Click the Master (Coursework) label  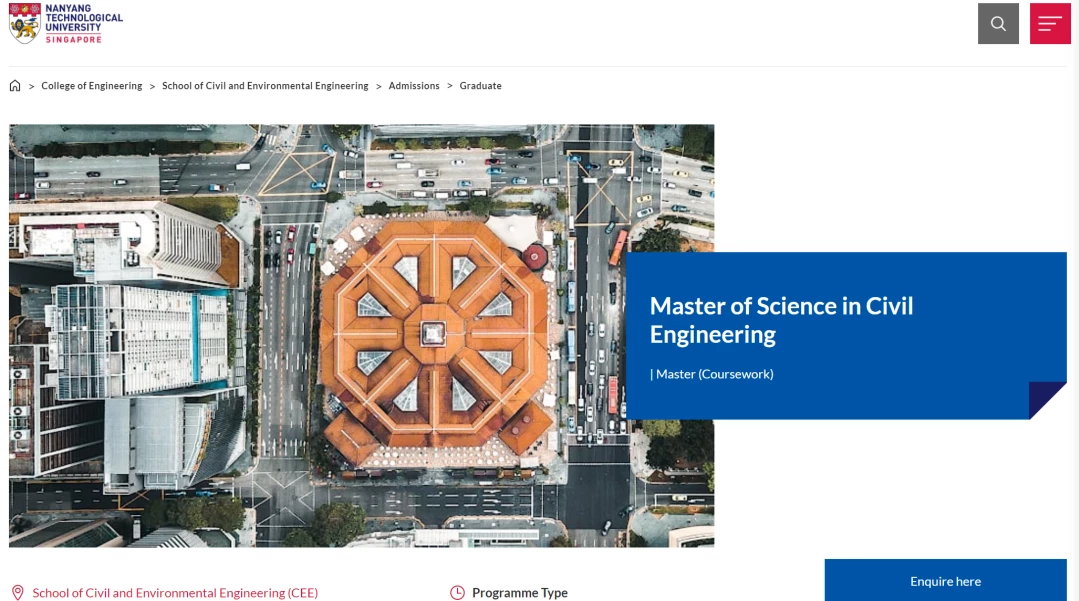(712, 374)
